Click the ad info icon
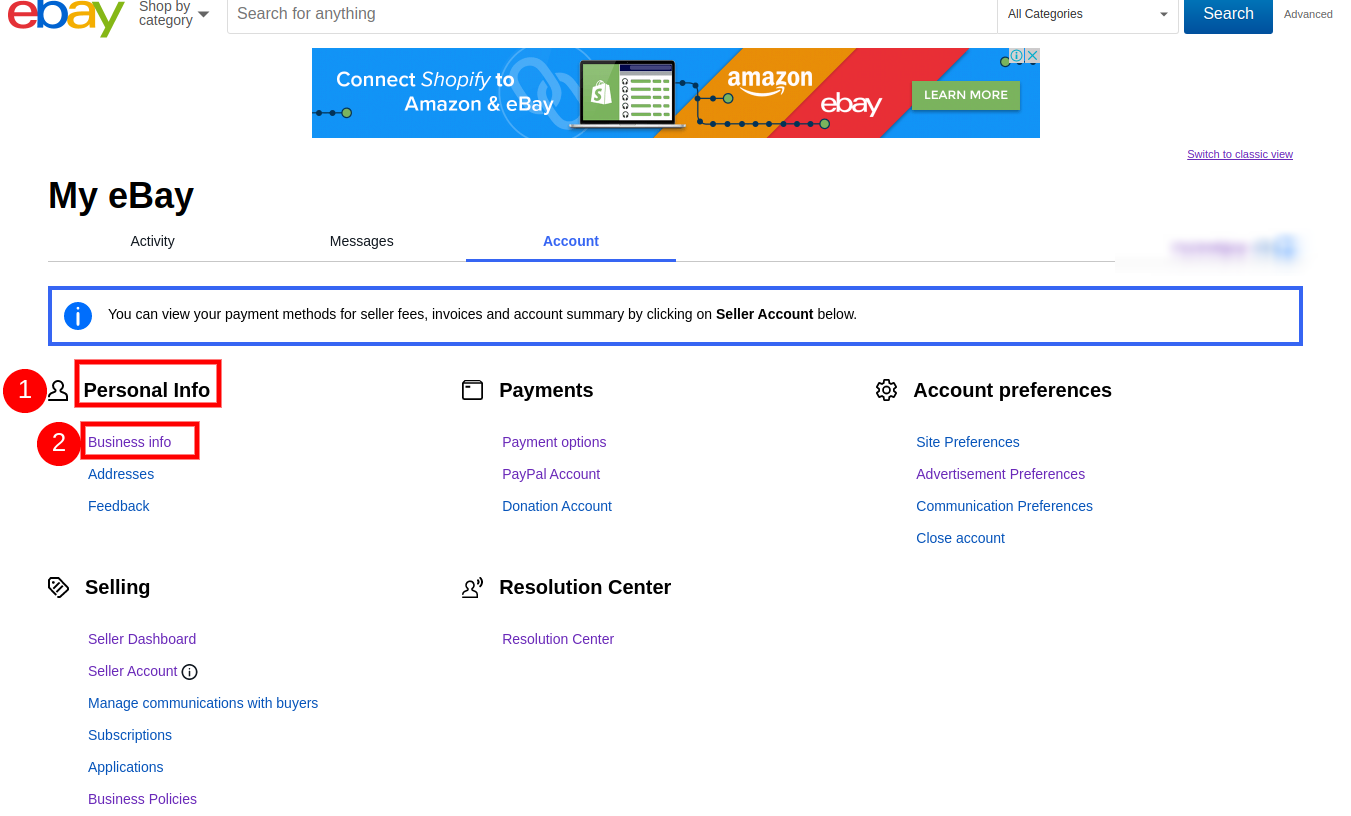Screen dimensions: 1351x816 tap(1016, 56)
